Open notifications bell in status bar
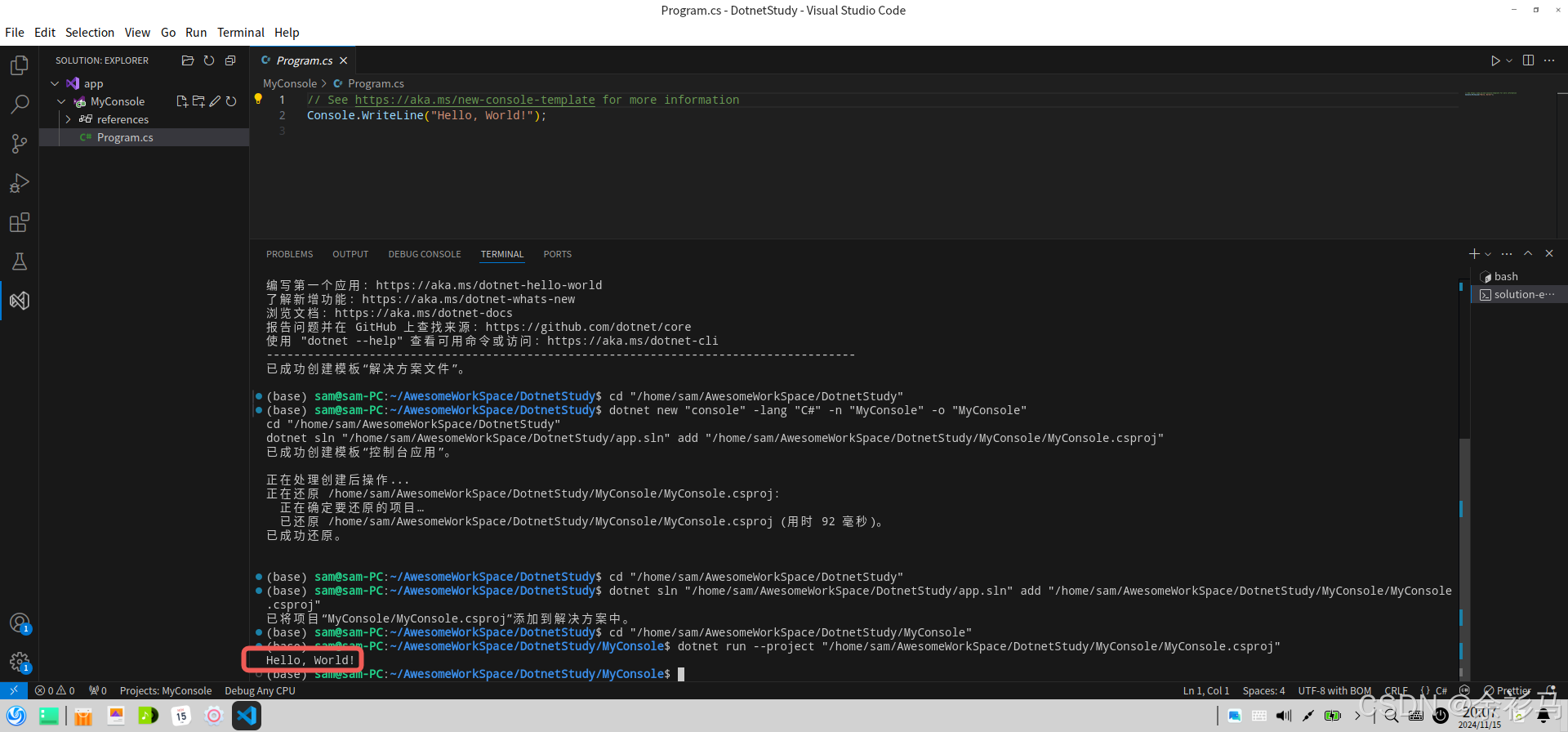This screenshot has width=1568, height=732. pyautogui.click(x=1549, y=690)
